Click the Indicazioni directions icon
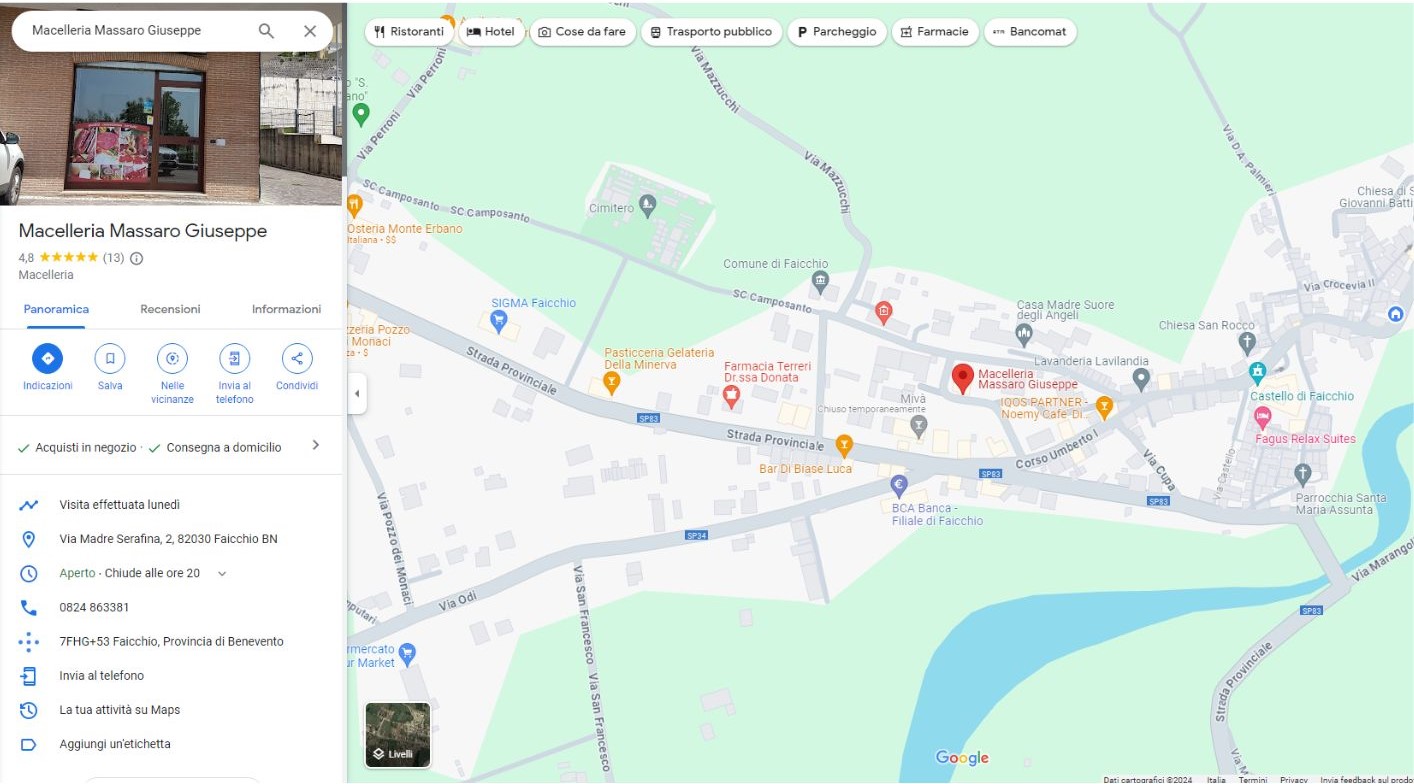Viewport: 1414px width, 784px height. [47, 358]
